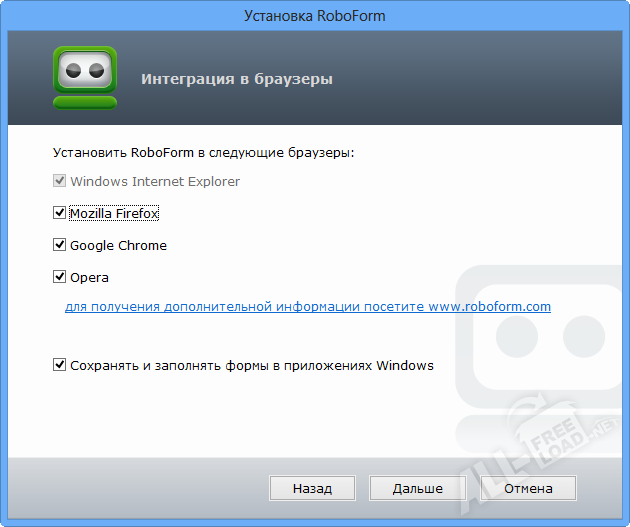Image resolution: width=630 pixels, height=527 pixels.
Task: Click the green RoboForm robot logo
Action: click(85, 77)
